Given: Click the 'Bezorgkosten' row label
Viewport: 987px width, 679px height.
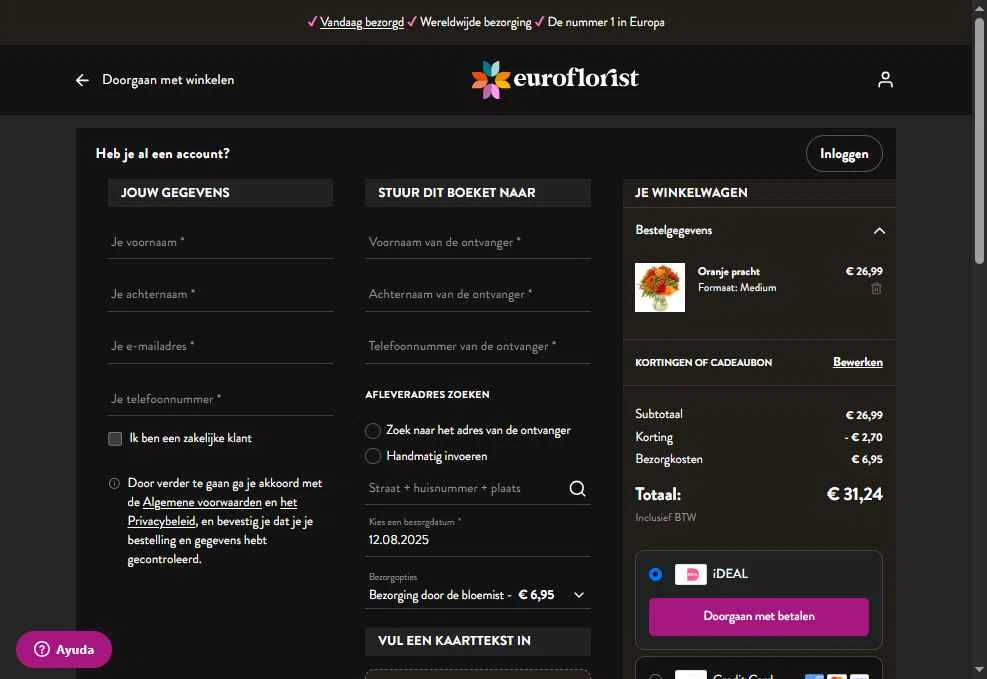Looking at the screenshot, I should click(668, 459).
